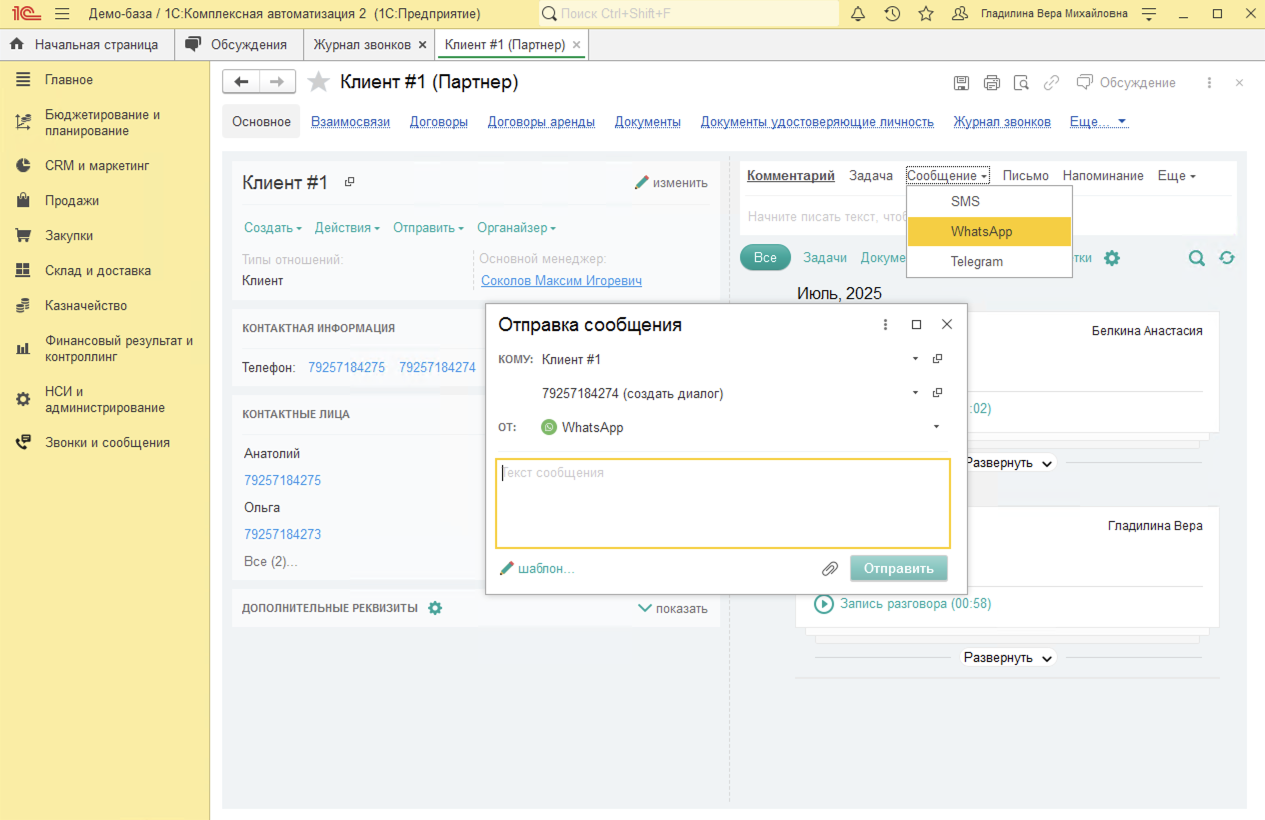The width and height of the screenshot is (1265, 820).
Task: Open the history clock icon
Action: (892, 14)
